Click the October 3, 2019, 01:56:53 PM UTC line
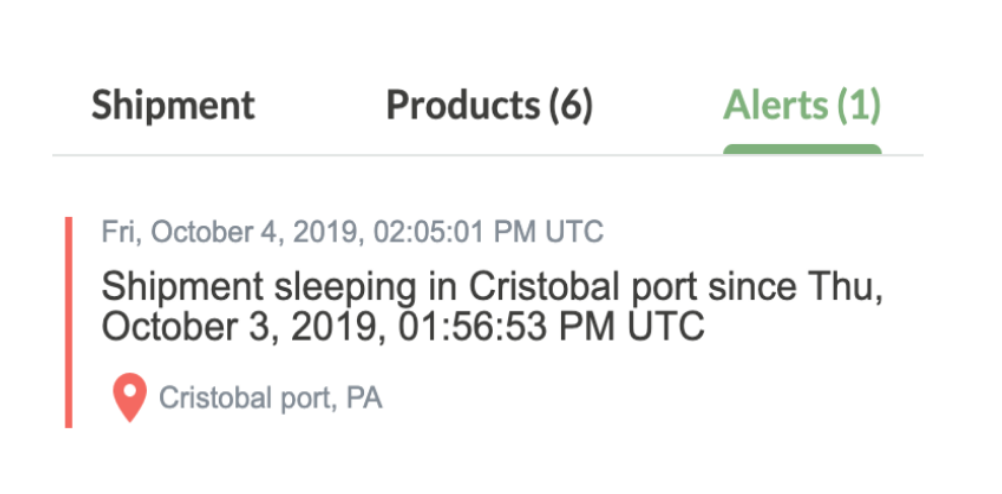Viewport: 1002px width, 494px height. (403, 326)
